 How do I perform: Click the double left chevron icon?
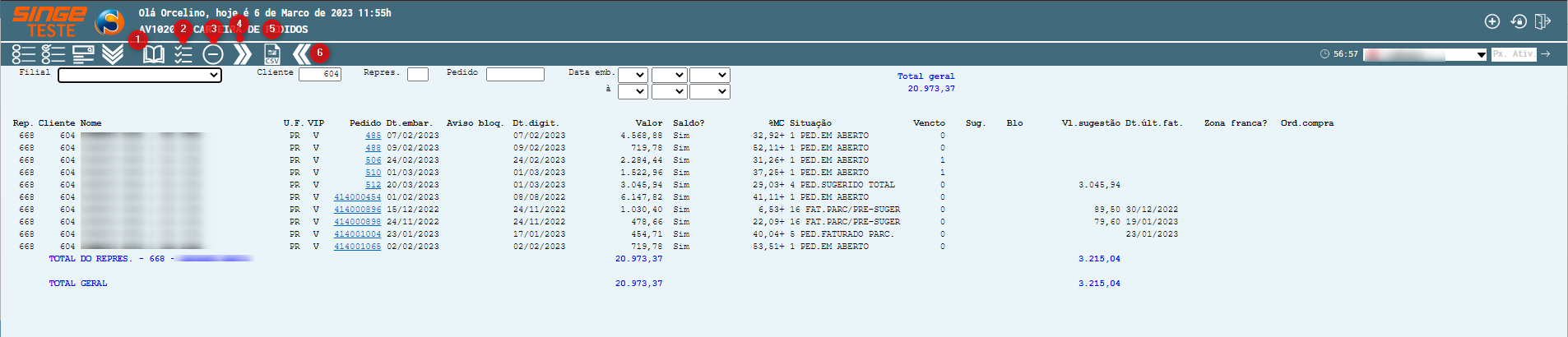tap(301, 54)
